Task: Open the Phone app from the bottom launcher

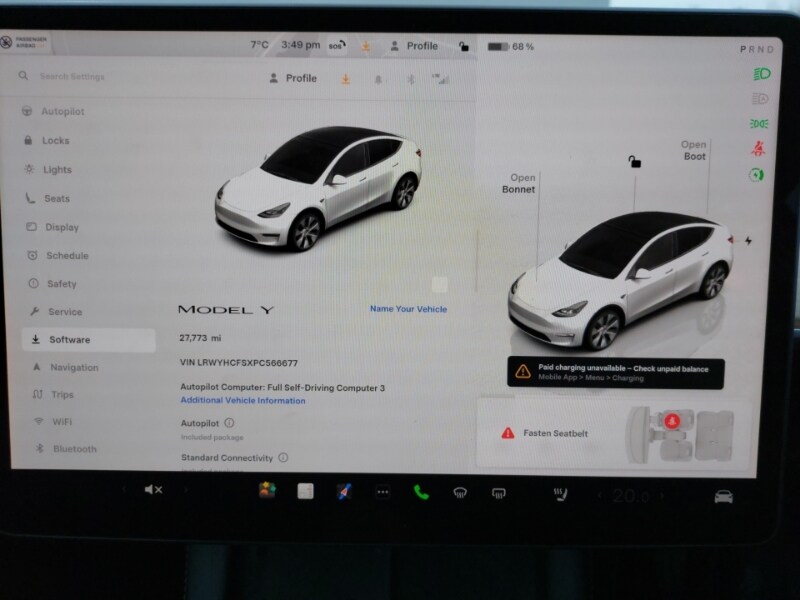Action: [x=419, y=492]
